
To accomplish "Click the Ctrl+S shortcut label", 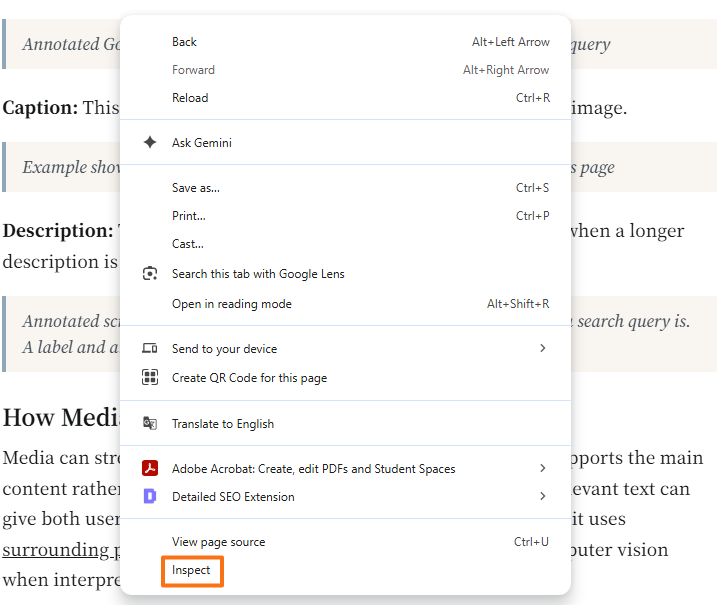I will point(532,187).
